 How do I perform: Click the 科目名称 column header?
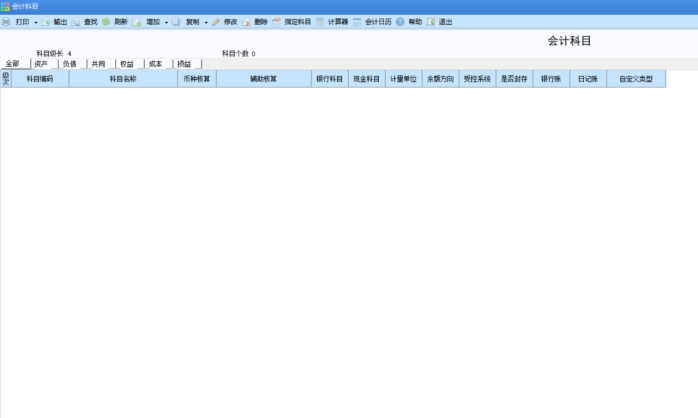(123, 79)
